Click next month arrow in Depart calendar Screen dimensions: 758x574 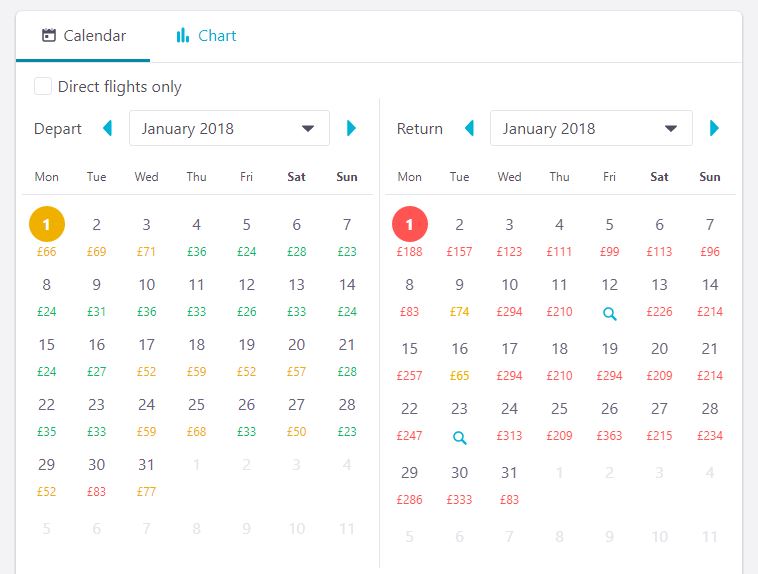click(x=351, y=128)
